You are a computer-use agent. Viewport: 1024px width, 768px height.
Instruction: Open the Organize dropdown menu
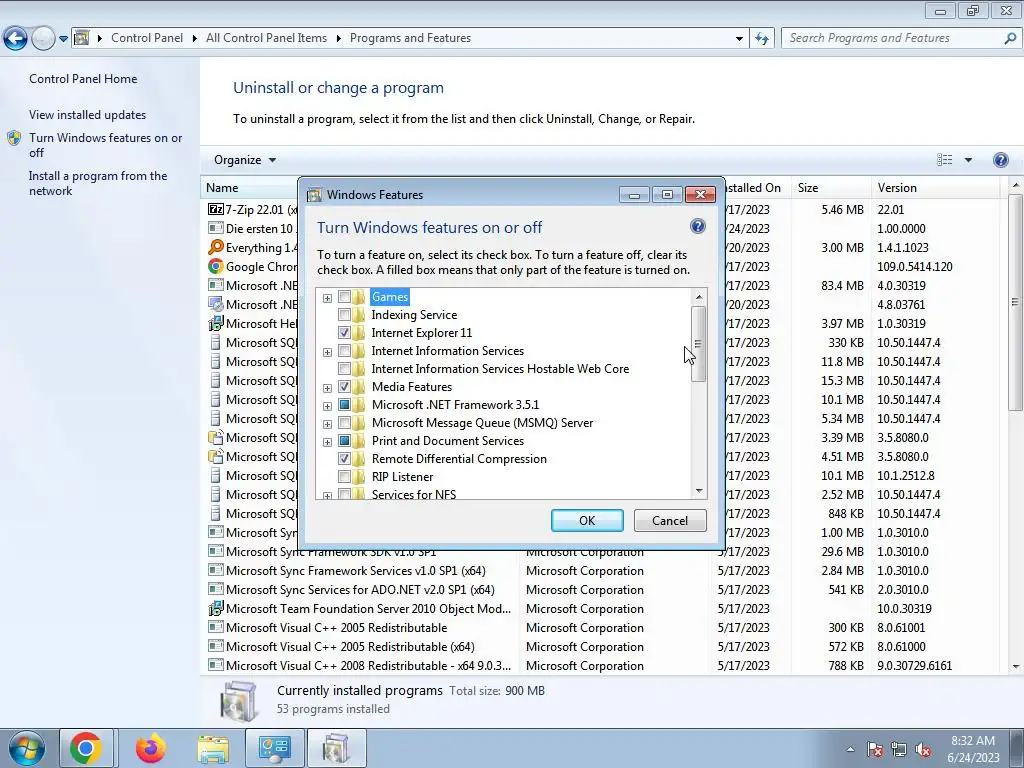pos(245,160)
